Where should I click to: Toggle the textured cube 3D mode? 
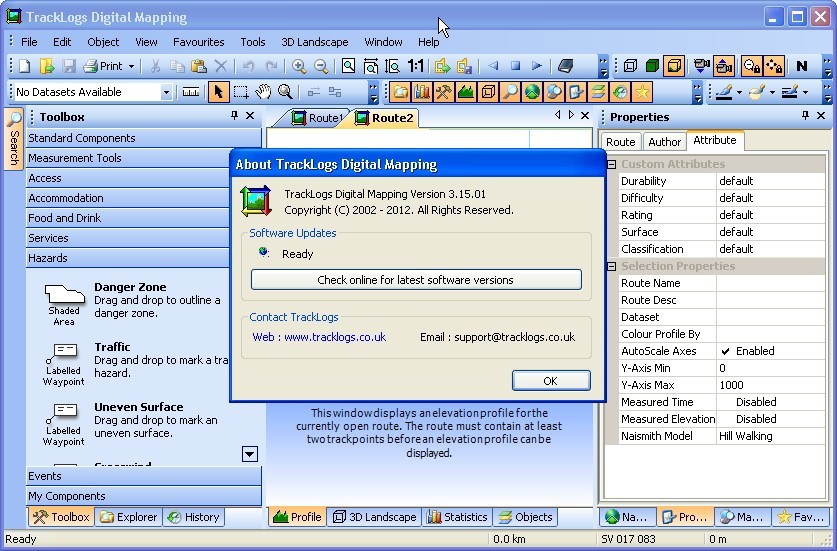click(675, 66)
